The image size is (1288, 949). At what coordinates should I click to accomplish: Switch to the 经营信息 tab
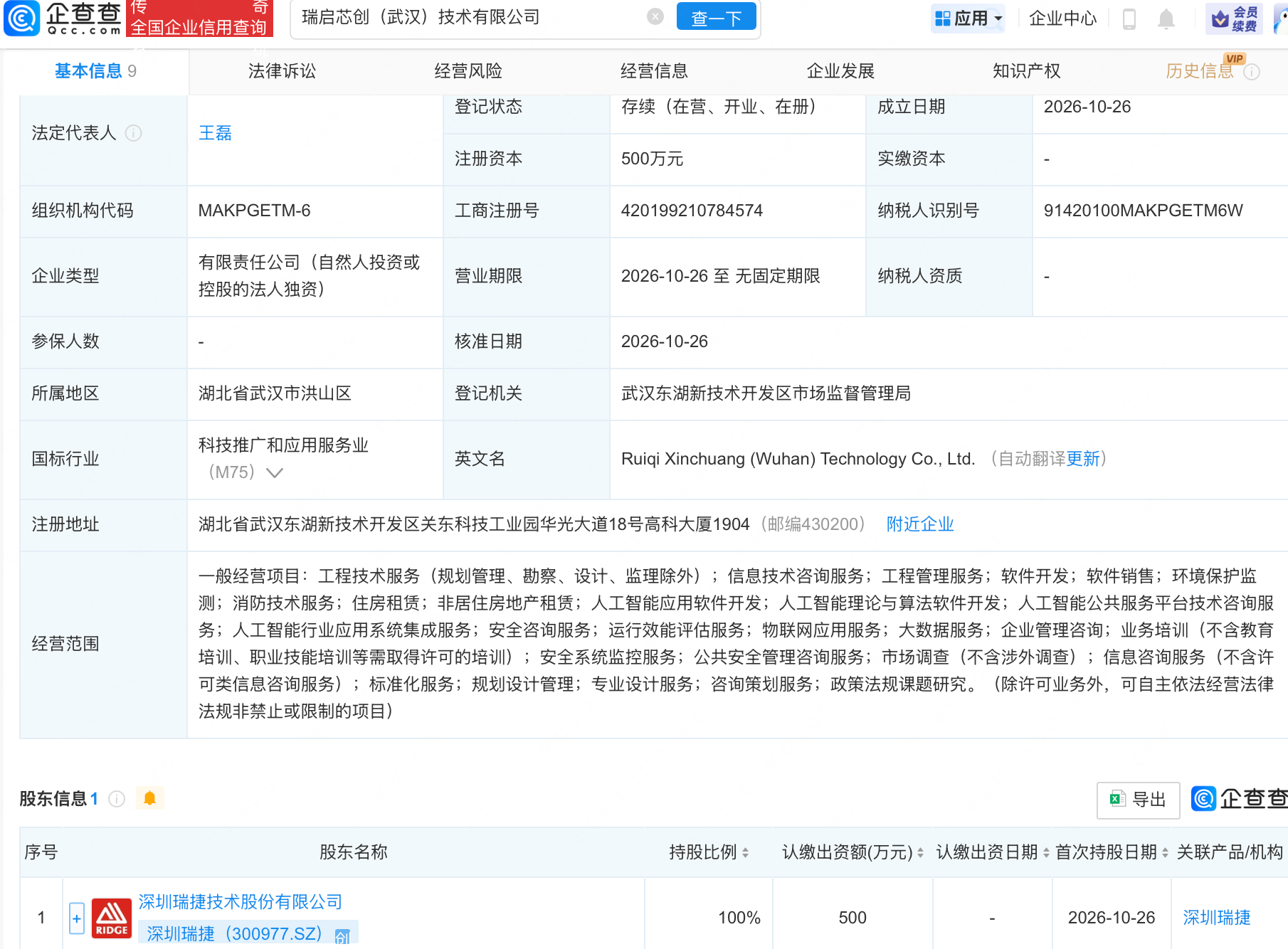[x=655, y=71]
